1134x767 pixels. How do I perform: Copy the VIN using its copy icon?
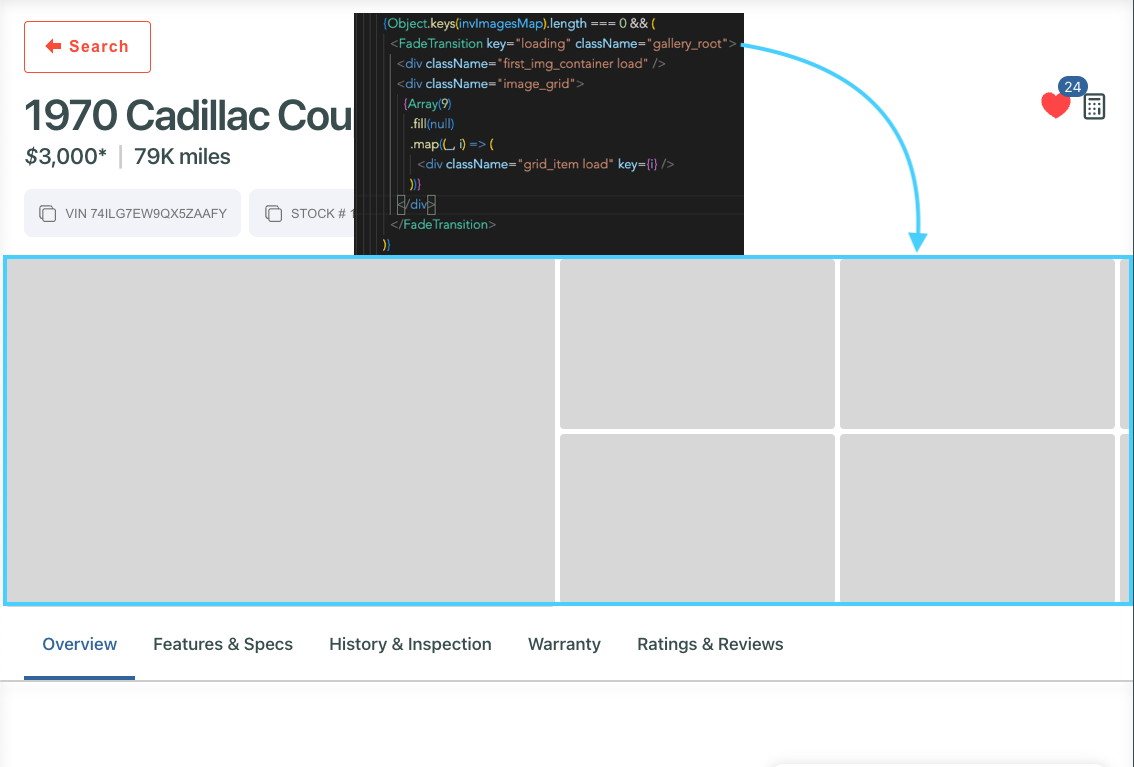point(47,213)
